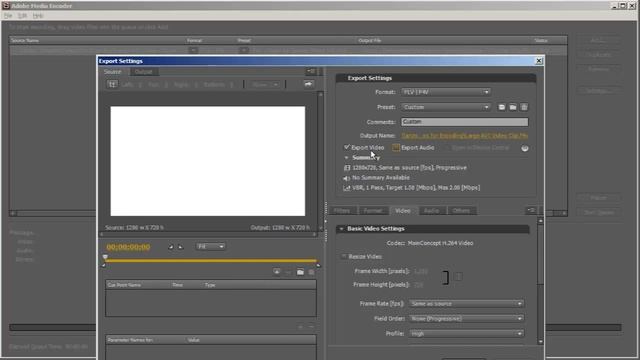Click the add cue point icon

pyautogui.click(x=276, y=272)
